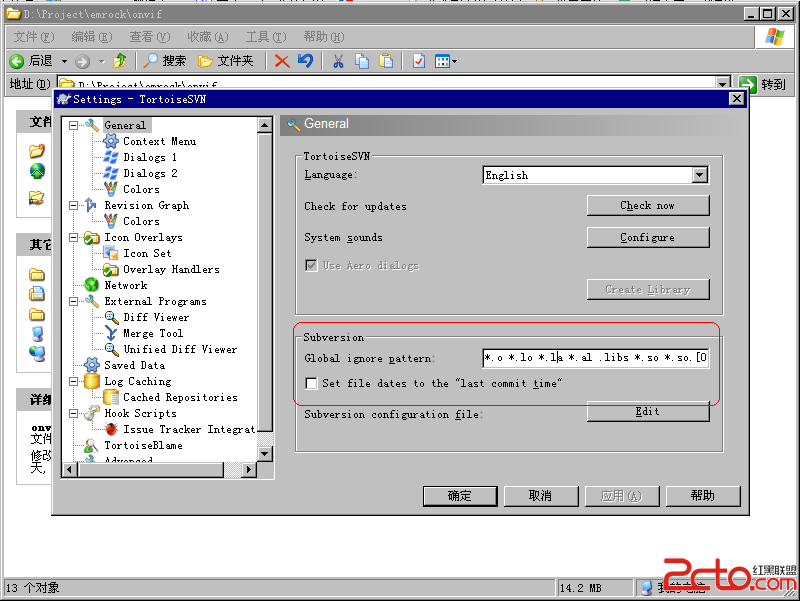The height and width of the screenshot is (601, 800).
Task: Click Colors icon under Revision Graph
Action: 111,221
